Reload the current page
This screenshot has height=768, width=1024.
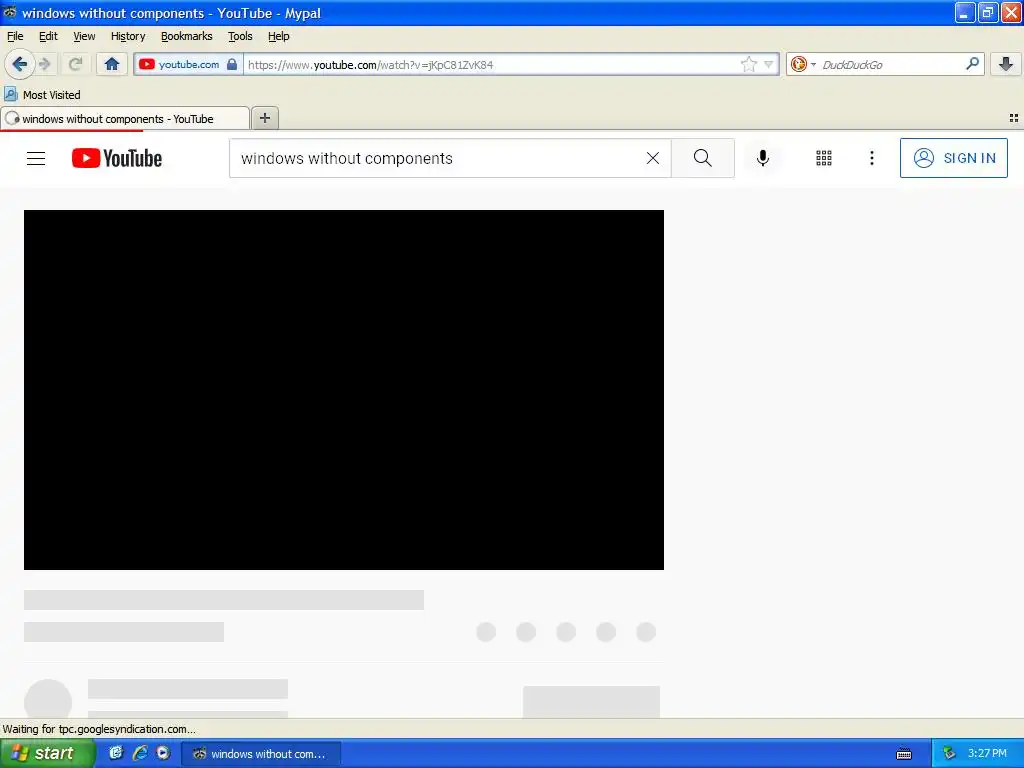coord(76,64)
